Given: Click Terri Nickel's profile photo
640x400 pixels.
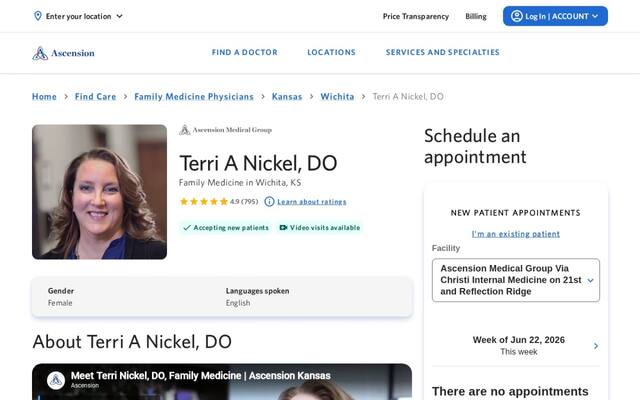Looking at the screenshot, I should point(99,192).
